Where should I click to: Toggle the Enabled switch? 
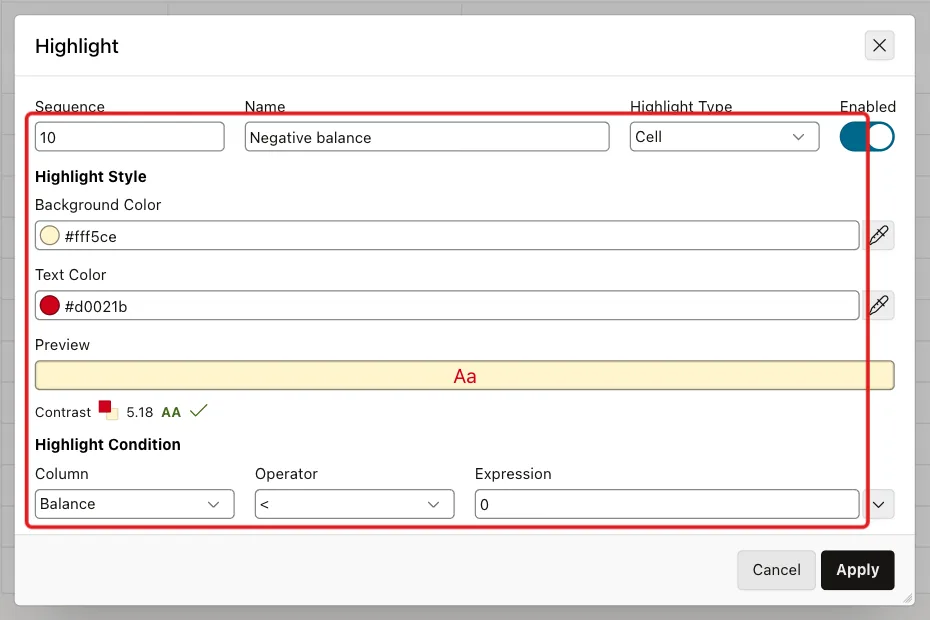click(867, 137)
